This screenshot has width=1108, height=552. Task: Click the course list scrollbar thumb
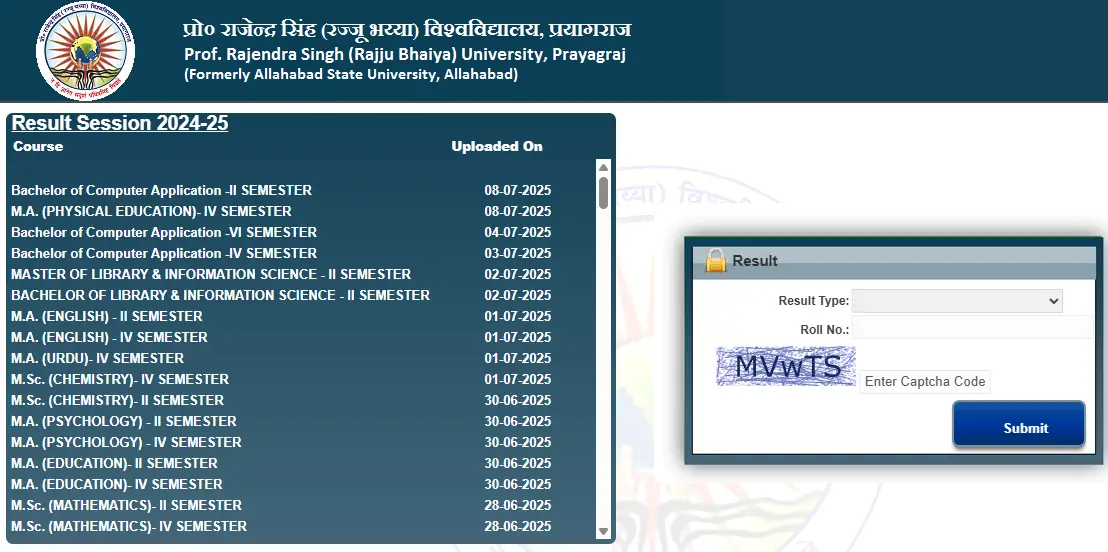click(x=603, y=193)
